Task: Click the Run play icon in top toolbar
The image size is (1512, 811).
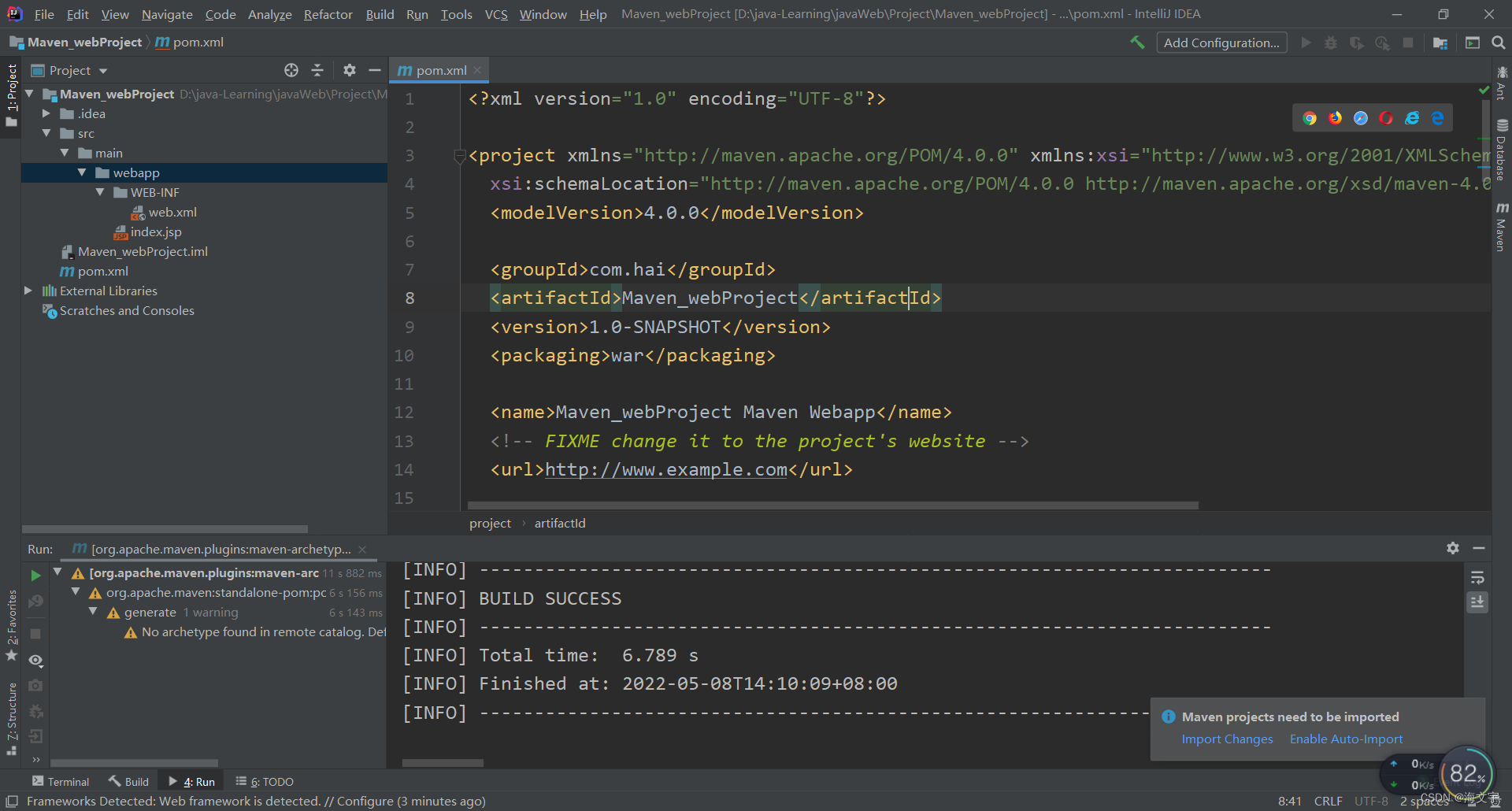Action: click(x=1306, y=43)
